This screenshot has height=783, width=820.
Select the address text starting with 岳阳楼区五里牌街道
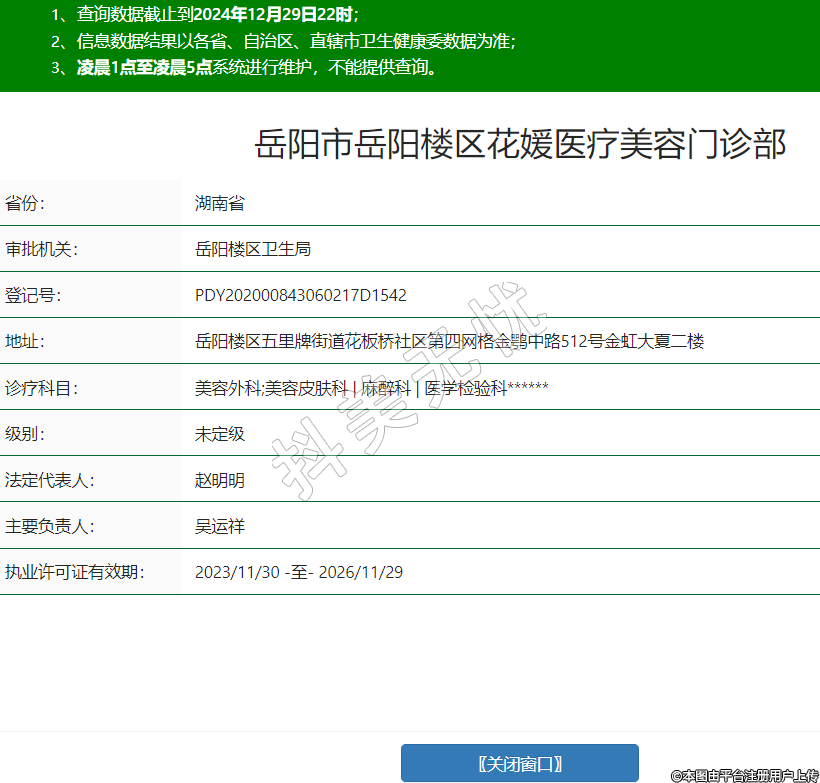coord(449,342)
